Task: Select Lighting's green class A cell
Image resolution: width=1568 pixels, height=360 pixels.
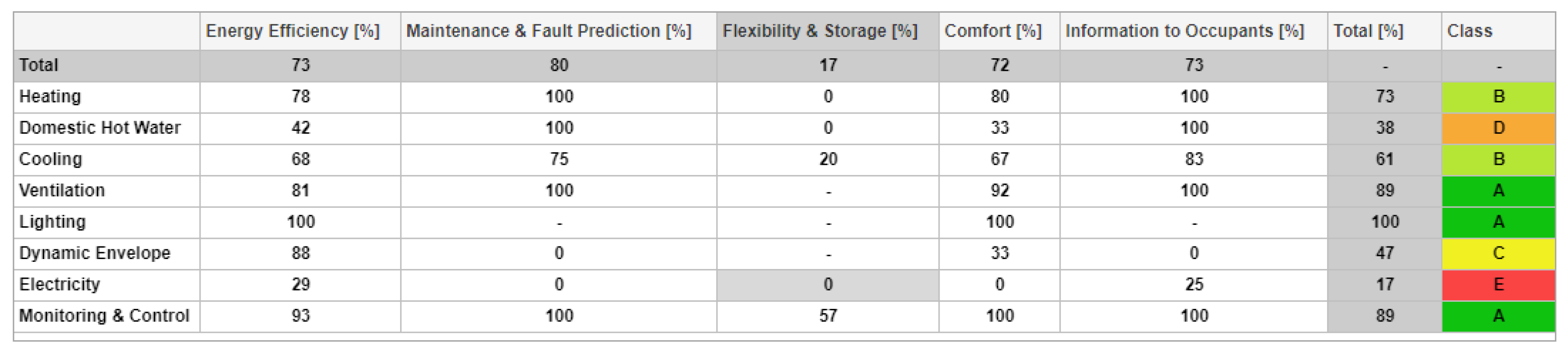Action: click(1498, 222)
